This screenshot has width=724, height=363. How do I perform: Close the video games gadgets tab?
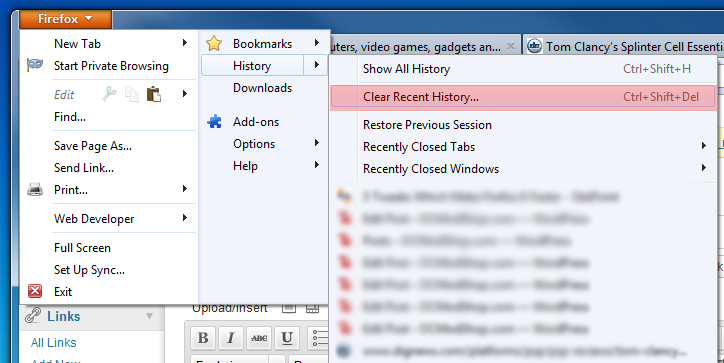tap(511, 46)
